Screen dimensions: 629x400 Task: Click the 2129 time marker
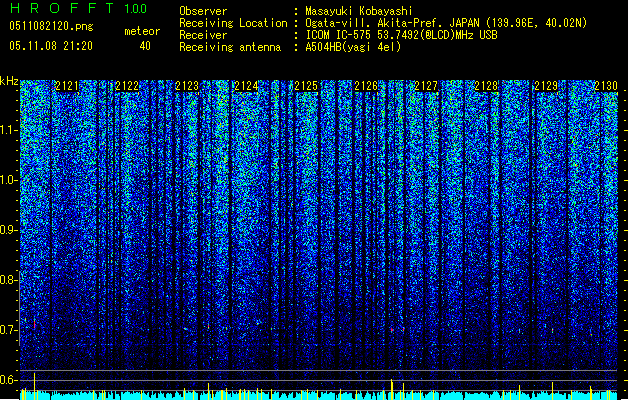pos(546,86)
